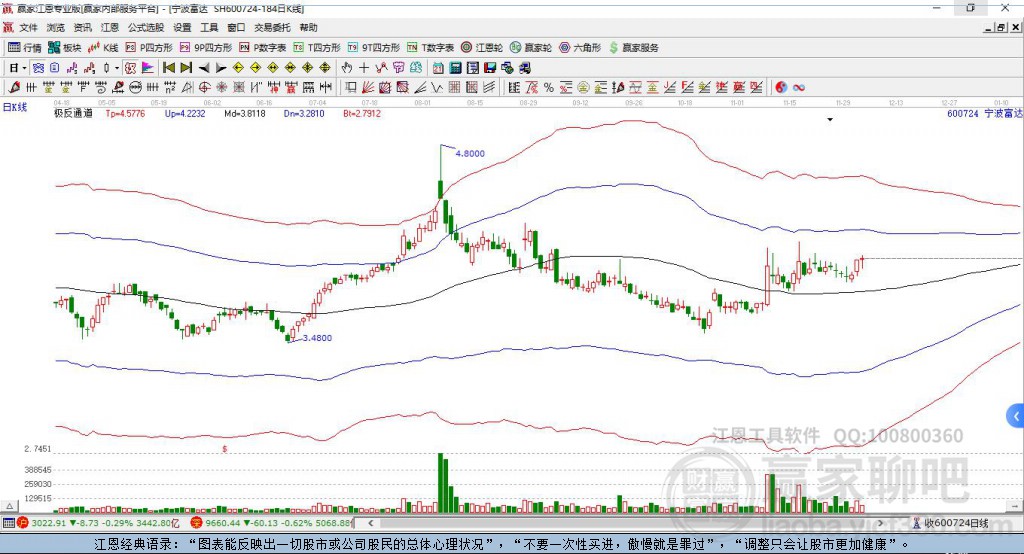
Task: Open the 板块 sector view
Action: 64,48
